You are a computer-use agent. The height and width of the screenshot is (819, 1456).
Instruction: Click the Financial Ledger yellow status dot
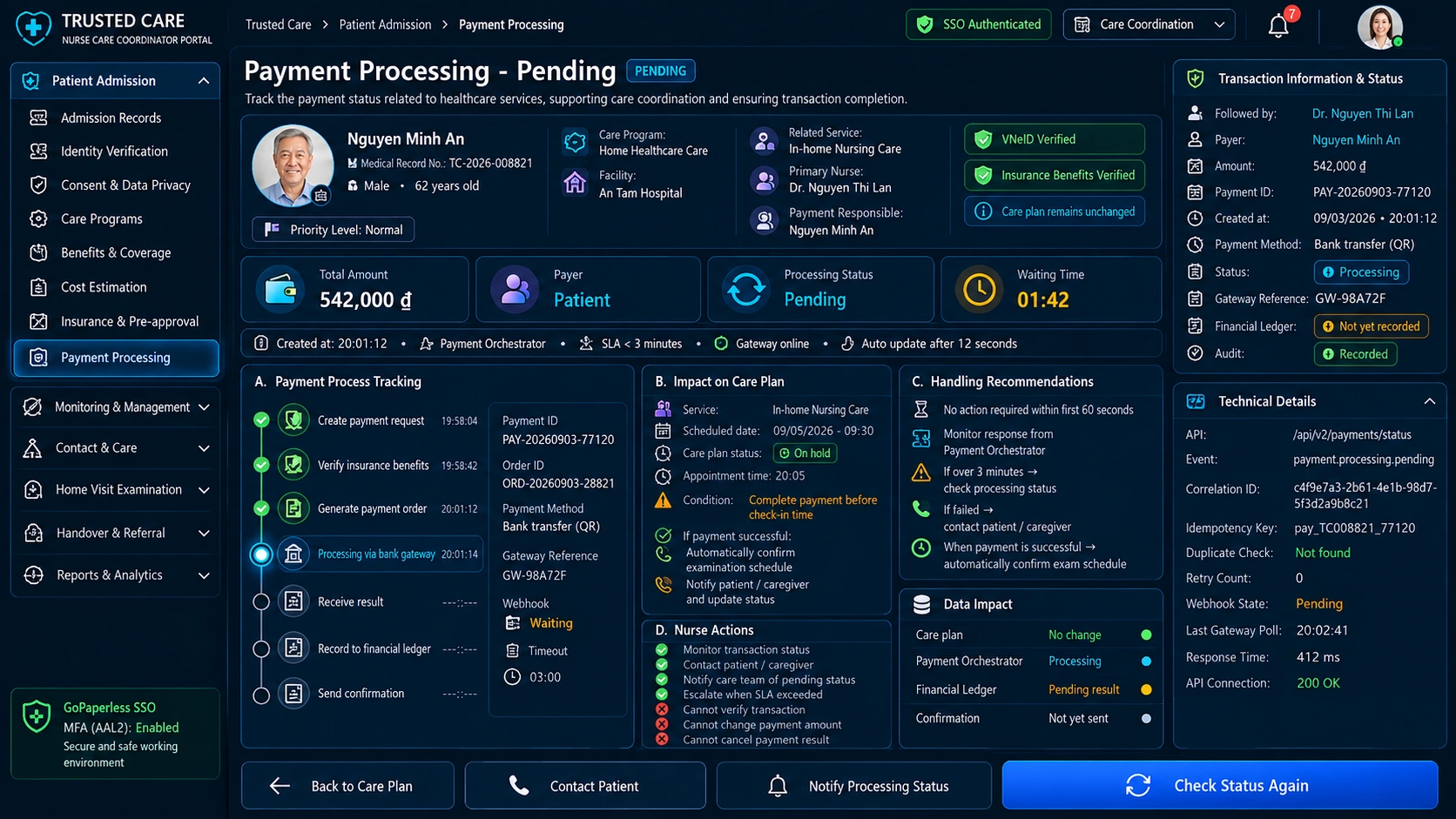[1146, 689]
